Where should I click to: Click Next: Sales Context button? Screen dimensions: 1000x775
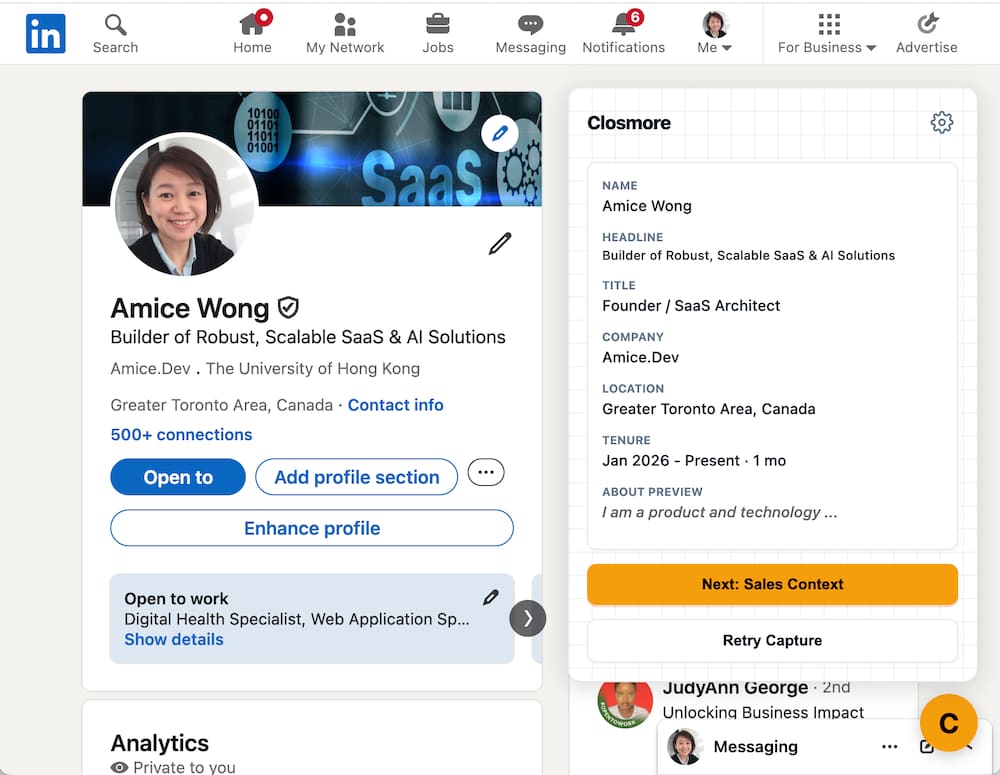tap(772, 584)
